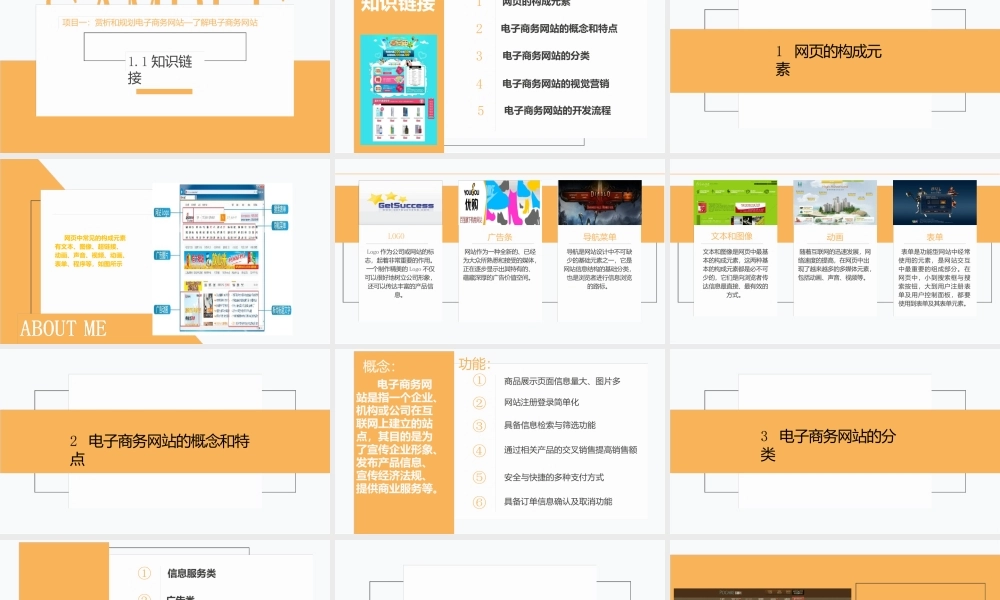Click the 'LOGO' card heading
This screenshot has width=1000, height=600.
point(396,236)
